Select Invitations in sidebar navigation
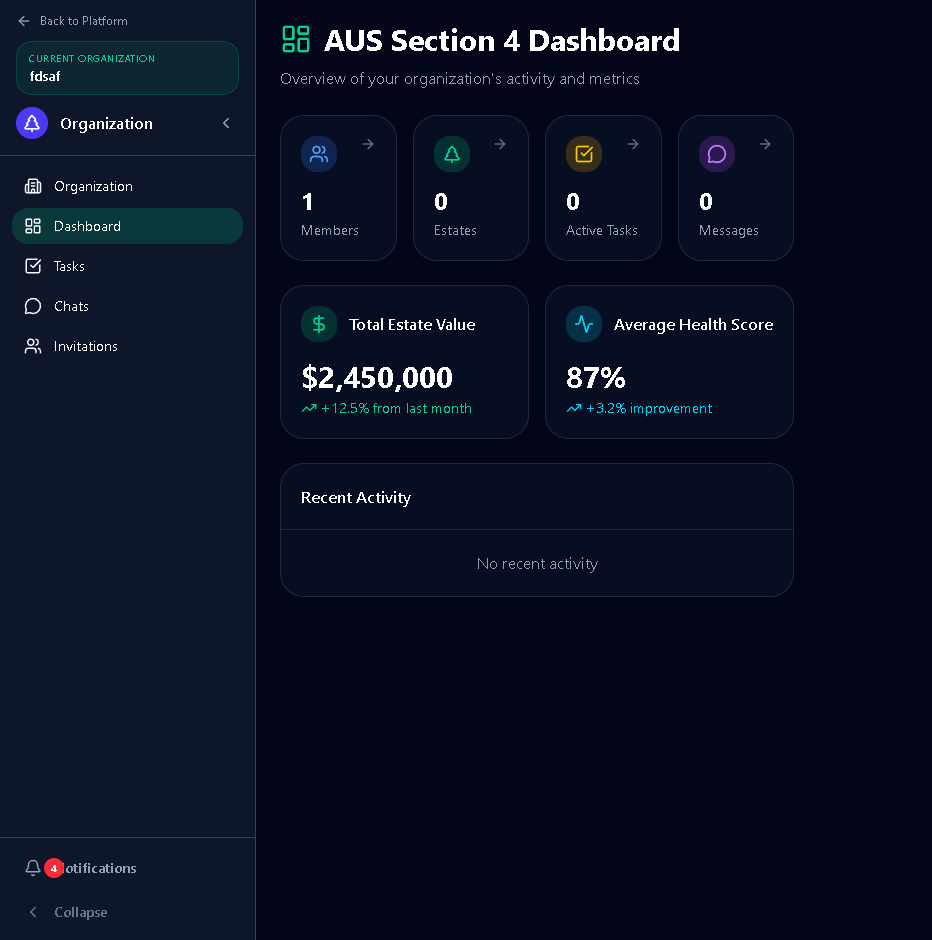The width and height of the screenshot is (932, 940). pyautogui.click(x=85, y=346)
